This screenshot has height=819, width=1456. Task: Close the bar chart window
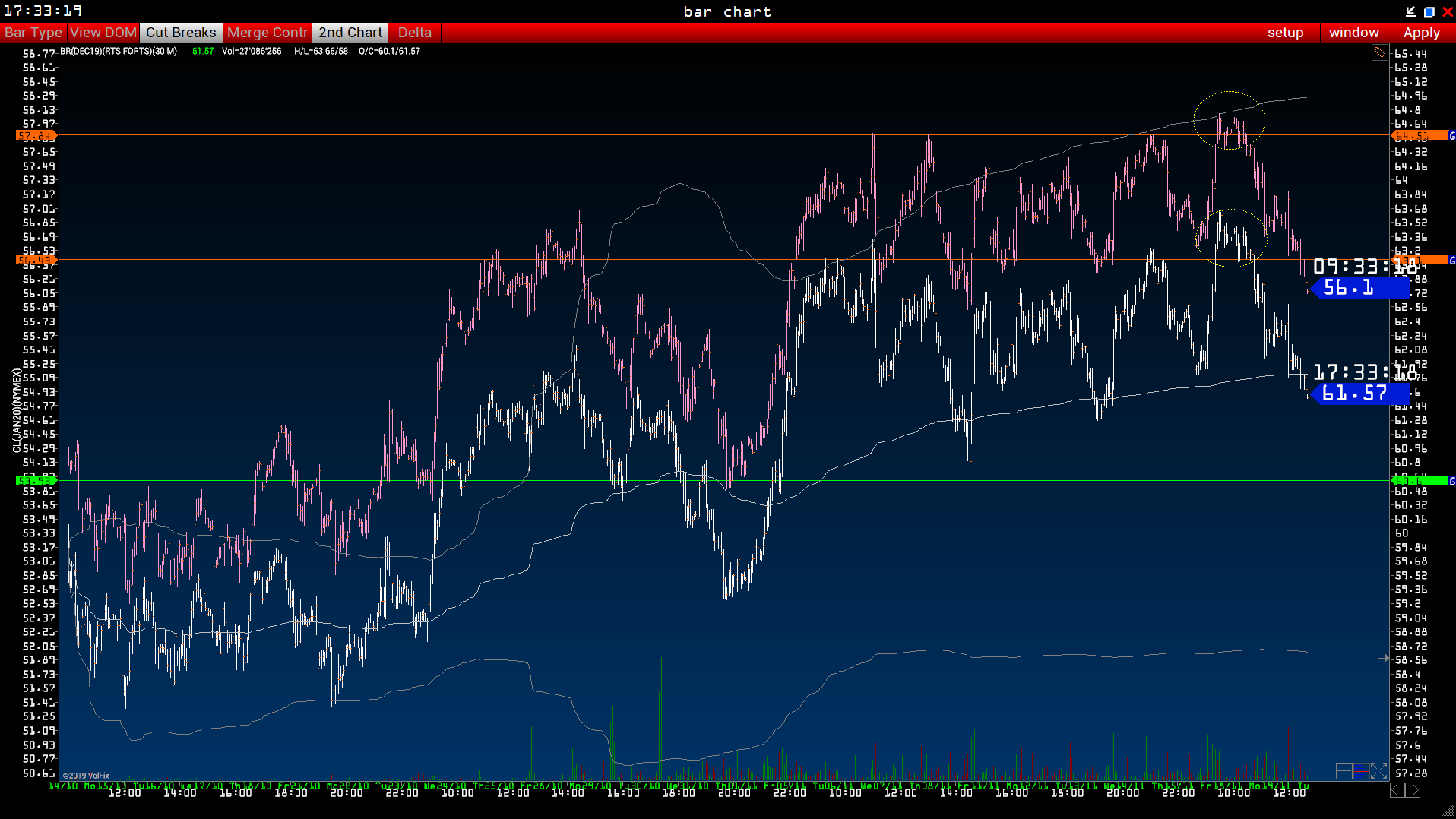[x=1447, y=11]
